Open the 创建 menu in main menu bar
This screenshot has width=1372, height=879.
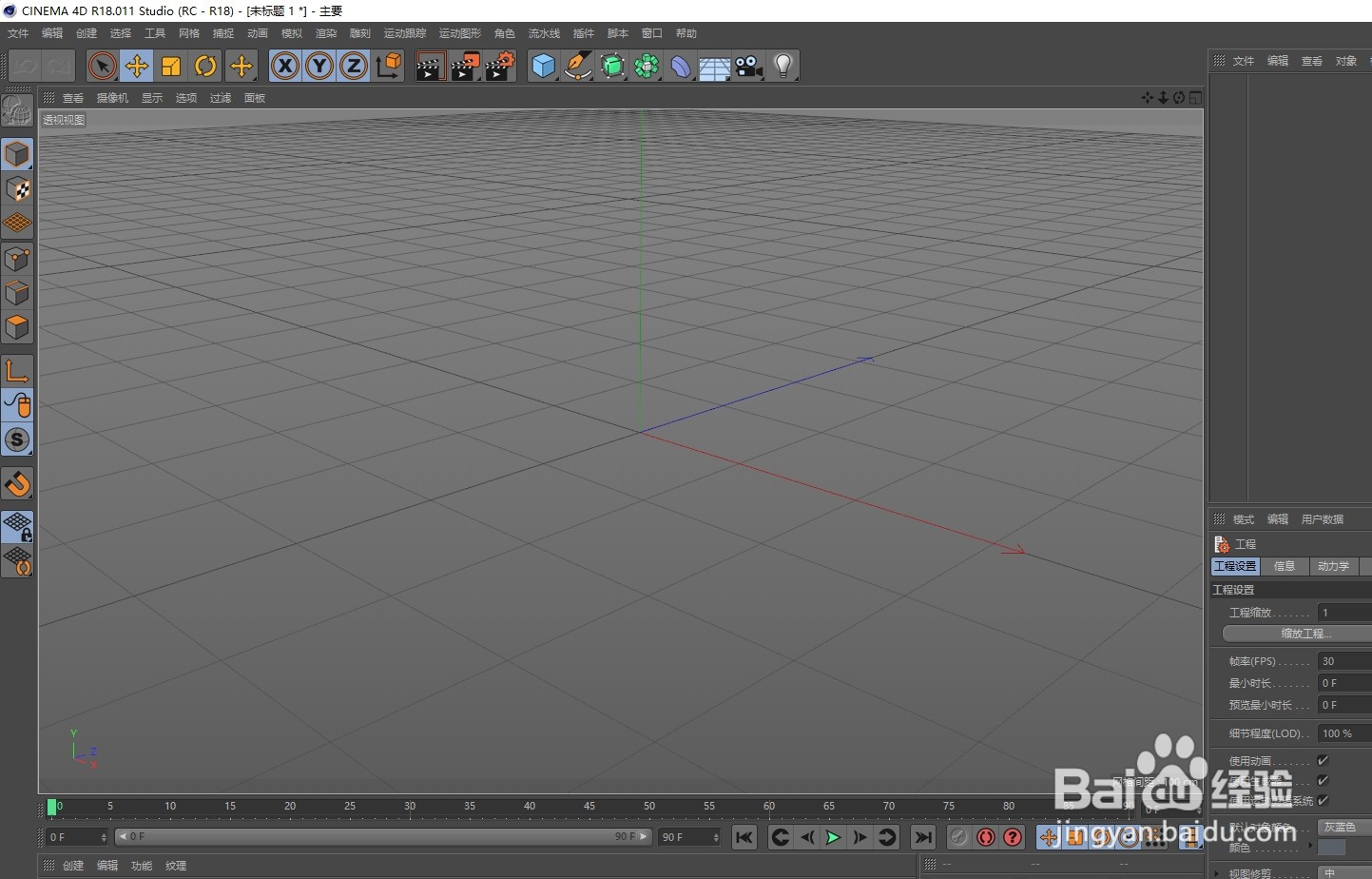pyautogui.click(x=87, y=33)
